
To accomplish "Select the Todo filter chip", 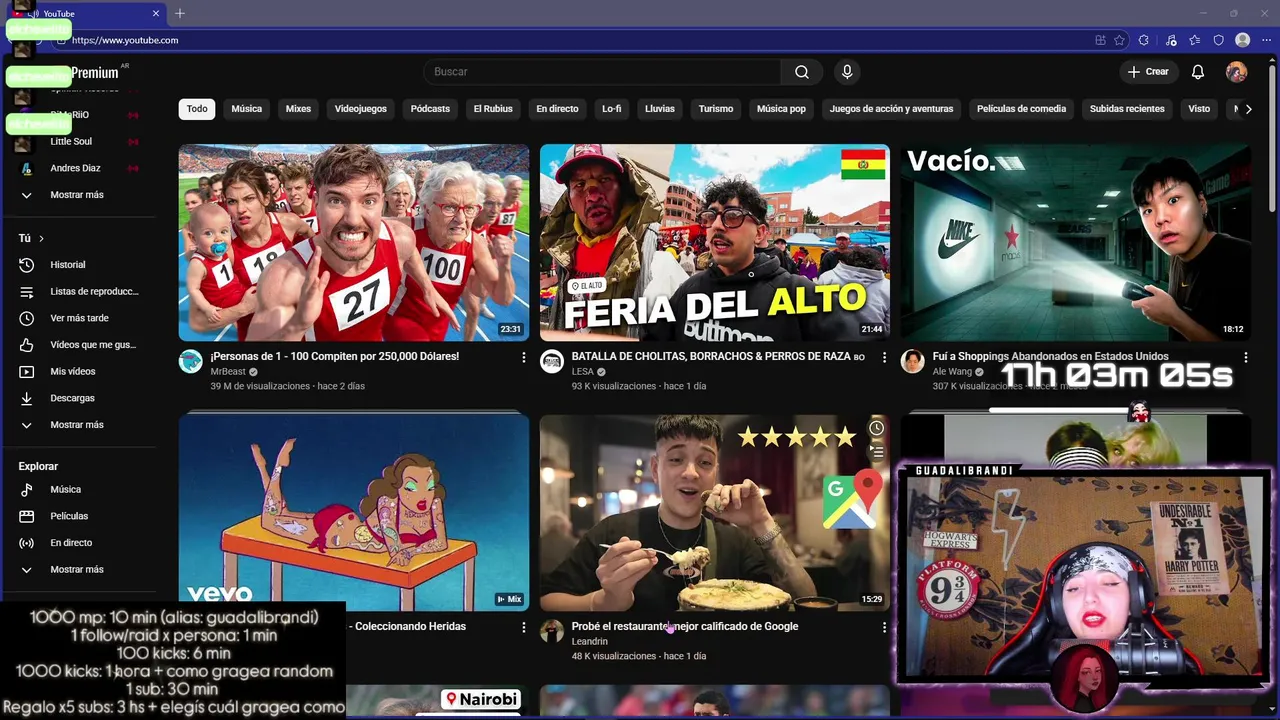I will [197, 109].
